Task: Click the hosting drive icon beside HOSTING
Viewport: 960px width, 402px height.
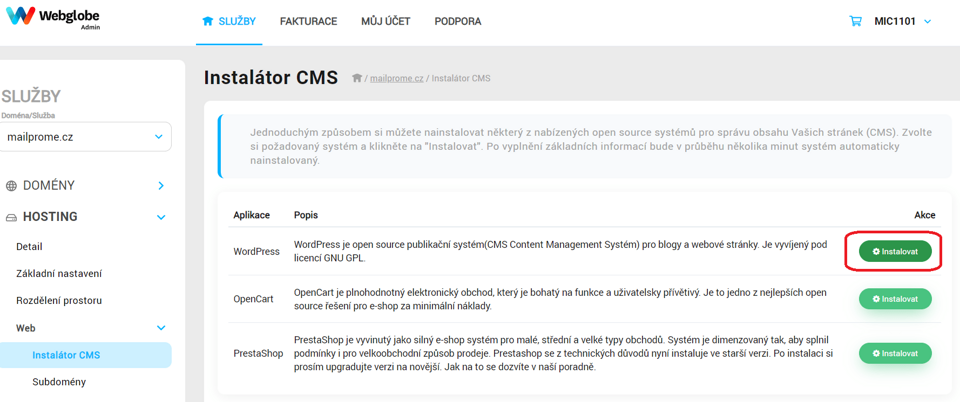Action: point(11,217)
